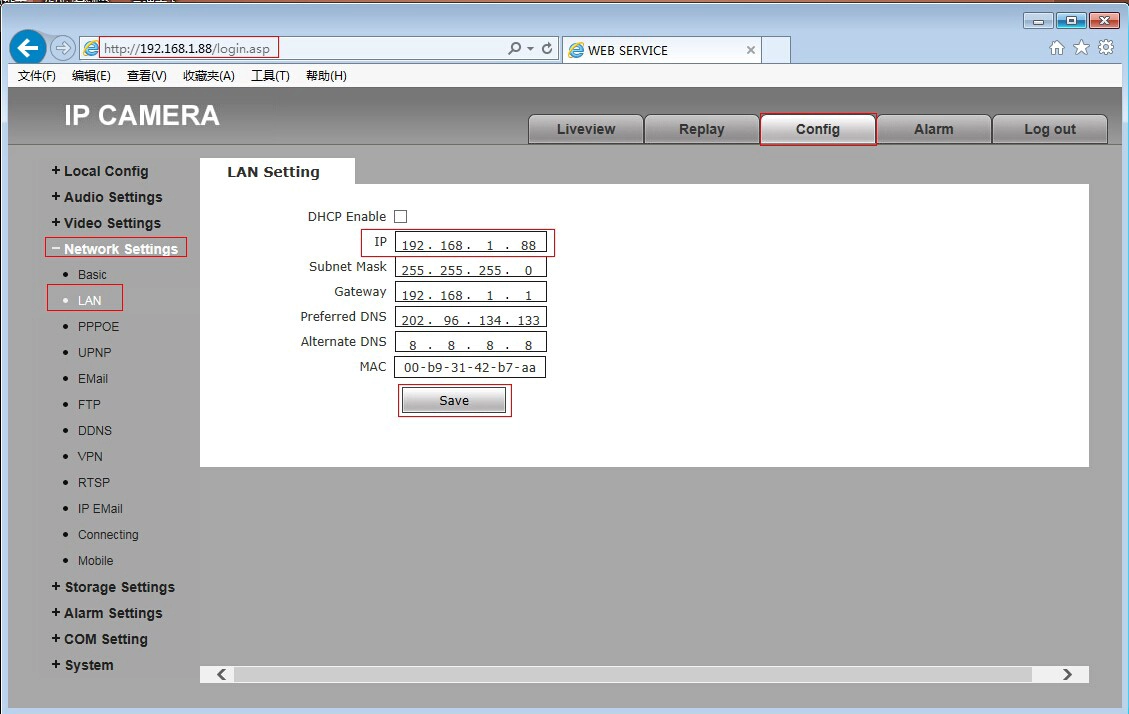Open the Replay tab
This screenshot has height=714, width=1129.
click(x=701, y=129)
